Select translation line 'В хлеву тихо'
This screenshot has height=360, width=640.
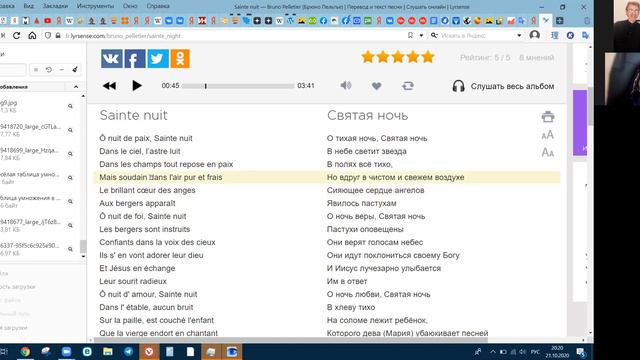[351, 307]
